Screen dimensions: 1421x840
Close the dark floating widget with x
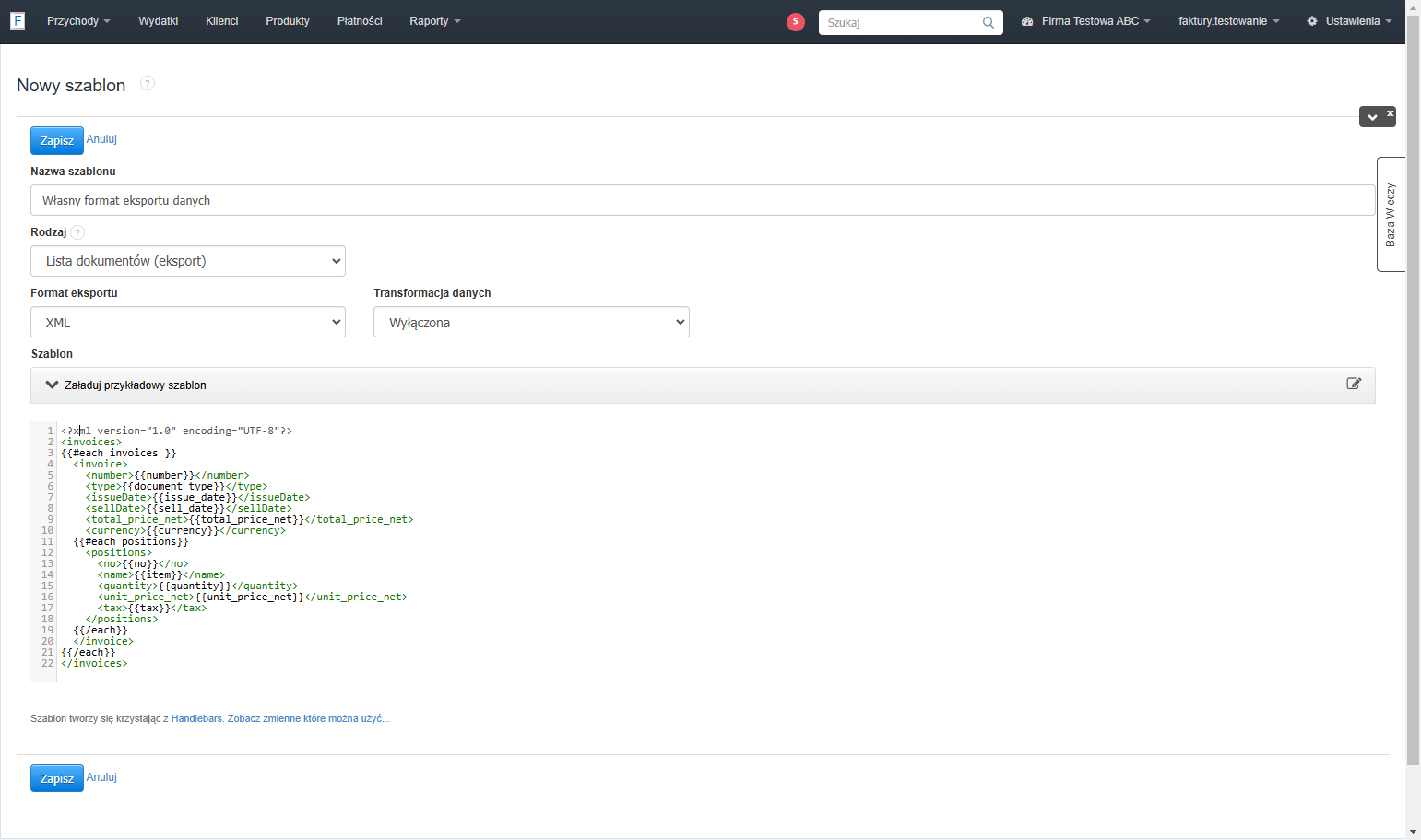(x=1390, y=113)
